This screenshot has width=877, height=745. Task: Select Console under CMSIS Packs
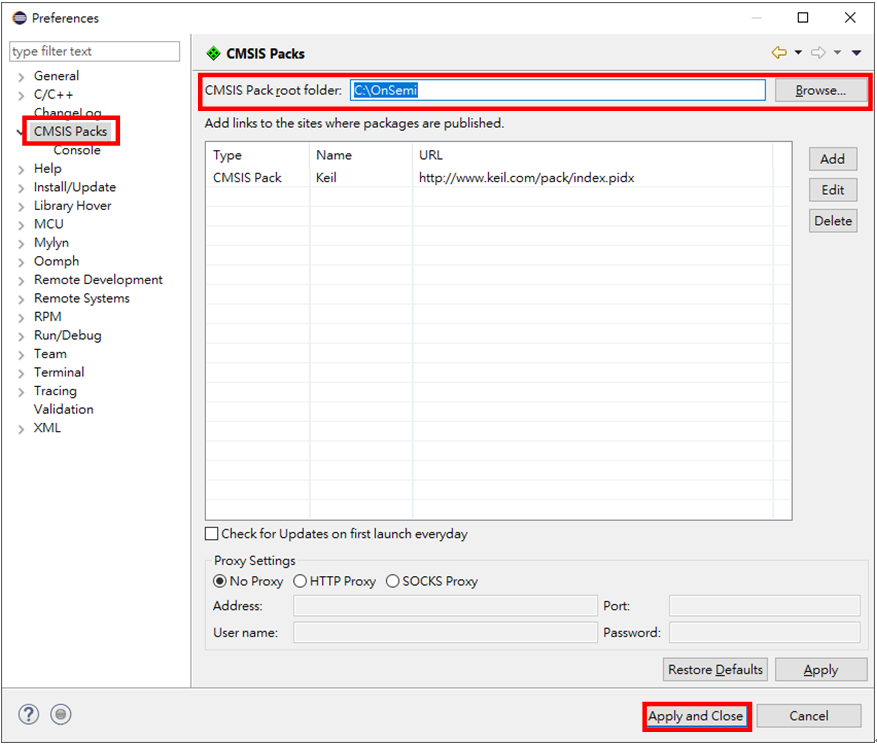77,150
